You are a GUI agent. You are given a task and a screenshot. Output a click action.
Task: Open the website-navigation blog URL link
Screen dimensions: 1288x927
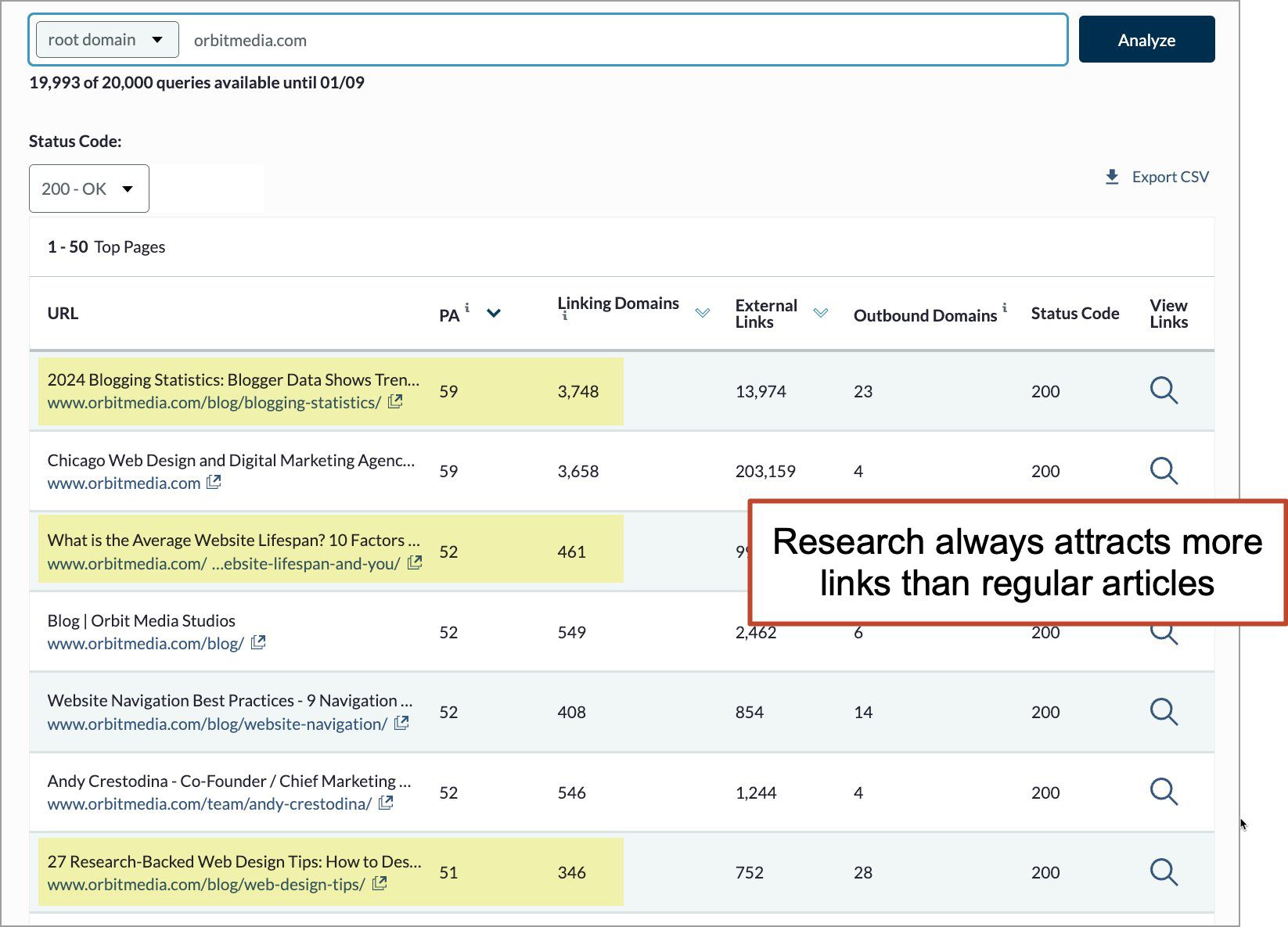click(217, 724)
